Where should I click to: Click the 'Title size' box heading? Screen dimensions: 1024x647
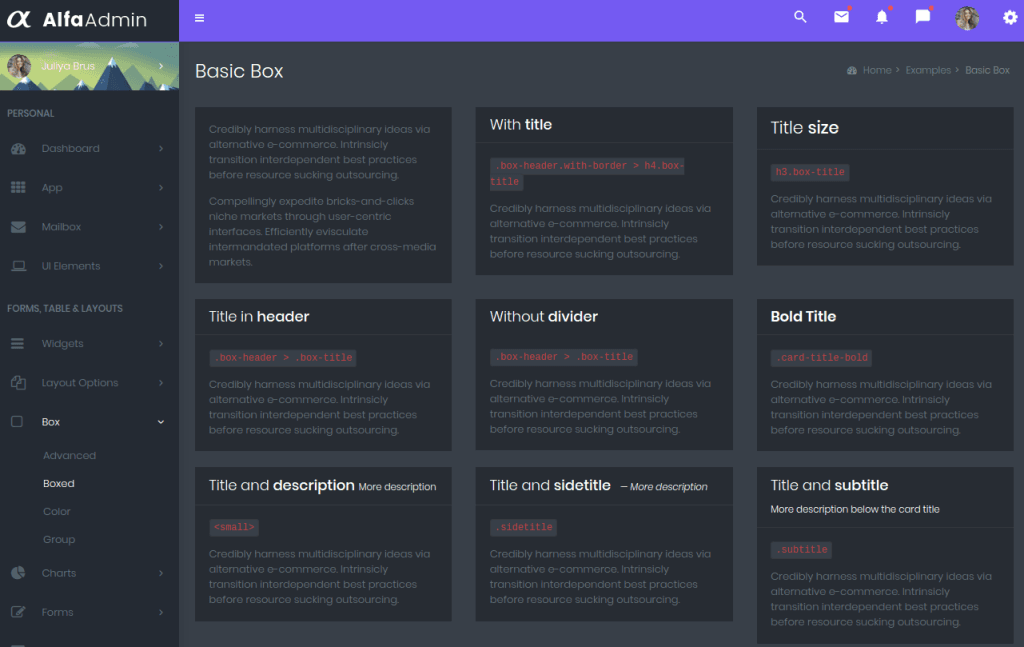point(804,128)
